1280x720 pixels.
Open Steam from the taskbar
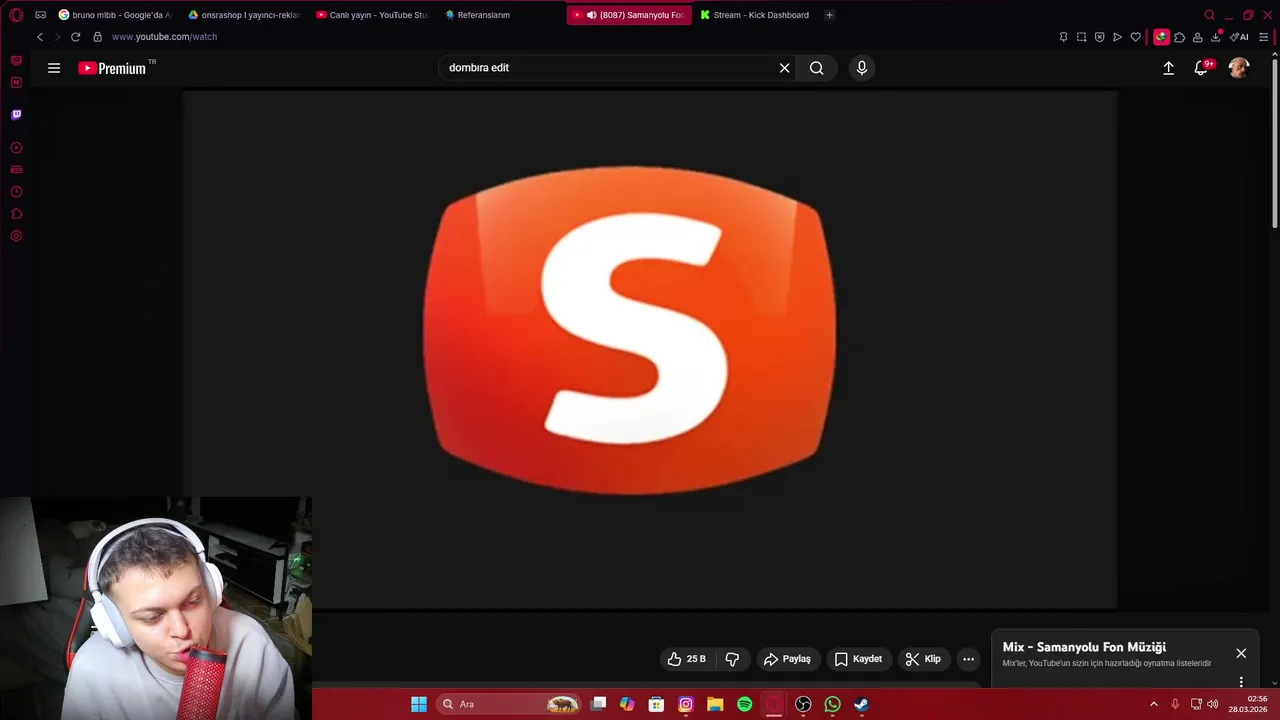tap(861, 704)
